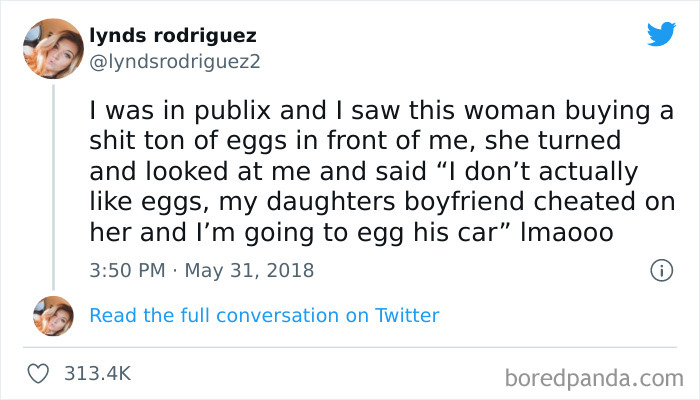Click the boredpanda.com watermark
The image size is (700, 400).
[587, 378]
